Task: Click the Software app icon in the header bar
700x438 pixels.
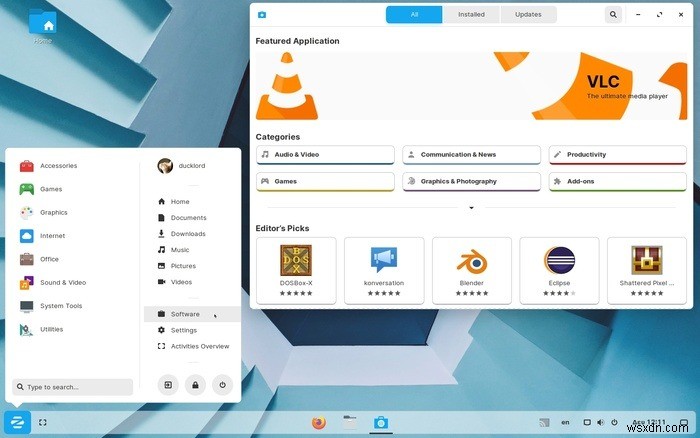Action: click(x=262, y=15)
